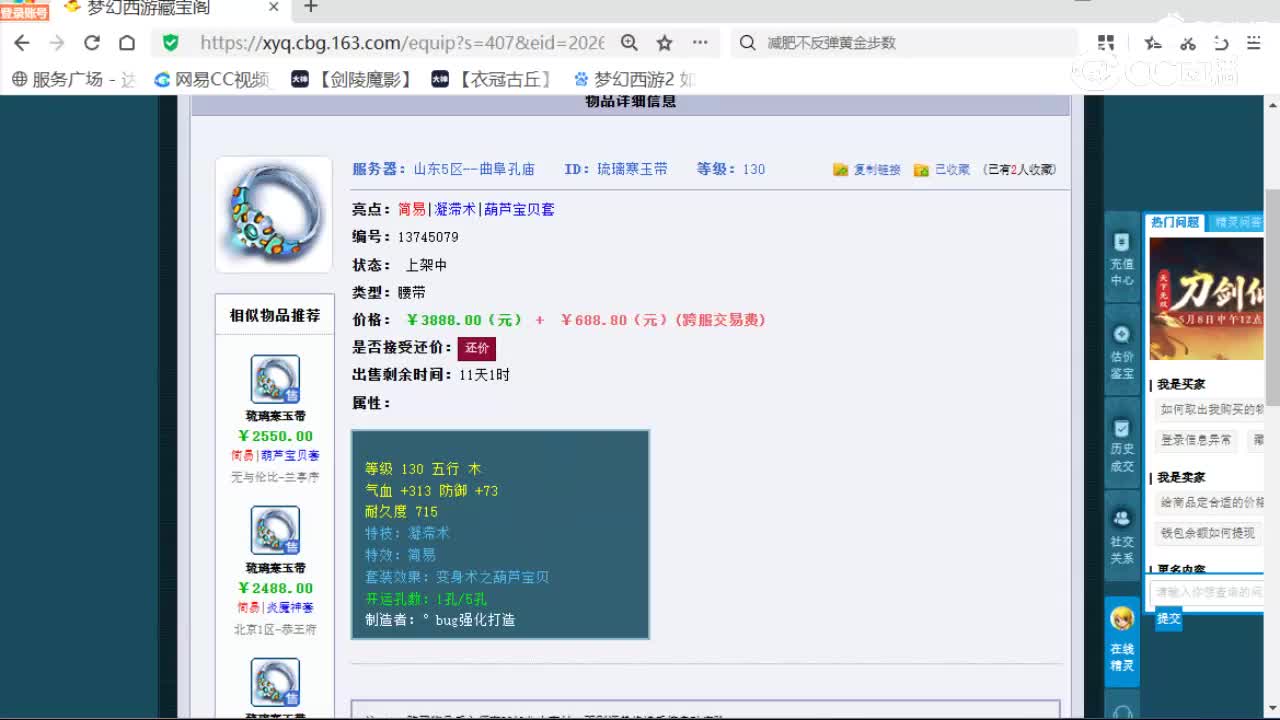Click the ¥2550.00 similar item price
The image size is (1280, 720).
275,436
